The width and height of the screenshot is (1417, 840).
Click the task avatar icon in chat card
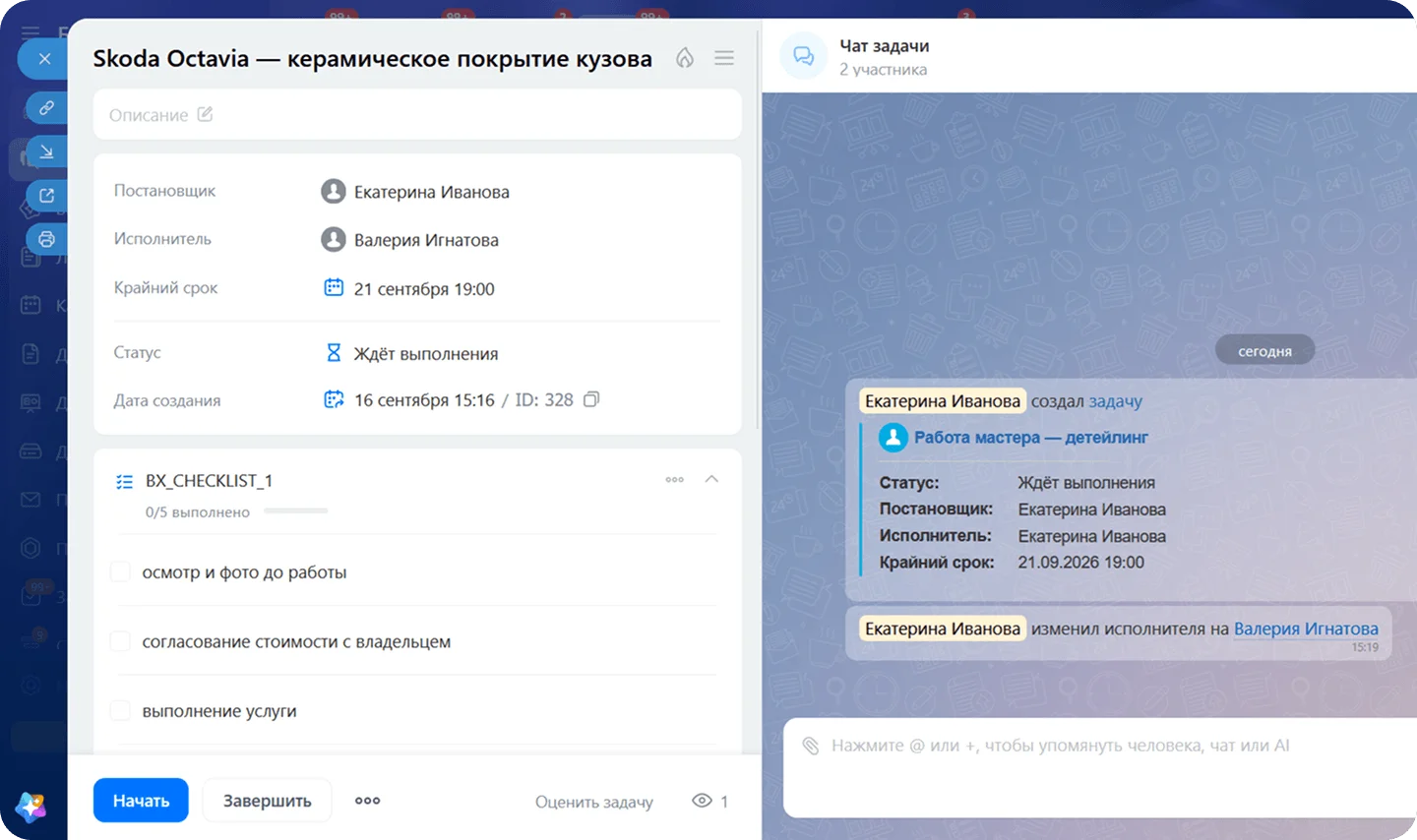click(x=893, y=438)
